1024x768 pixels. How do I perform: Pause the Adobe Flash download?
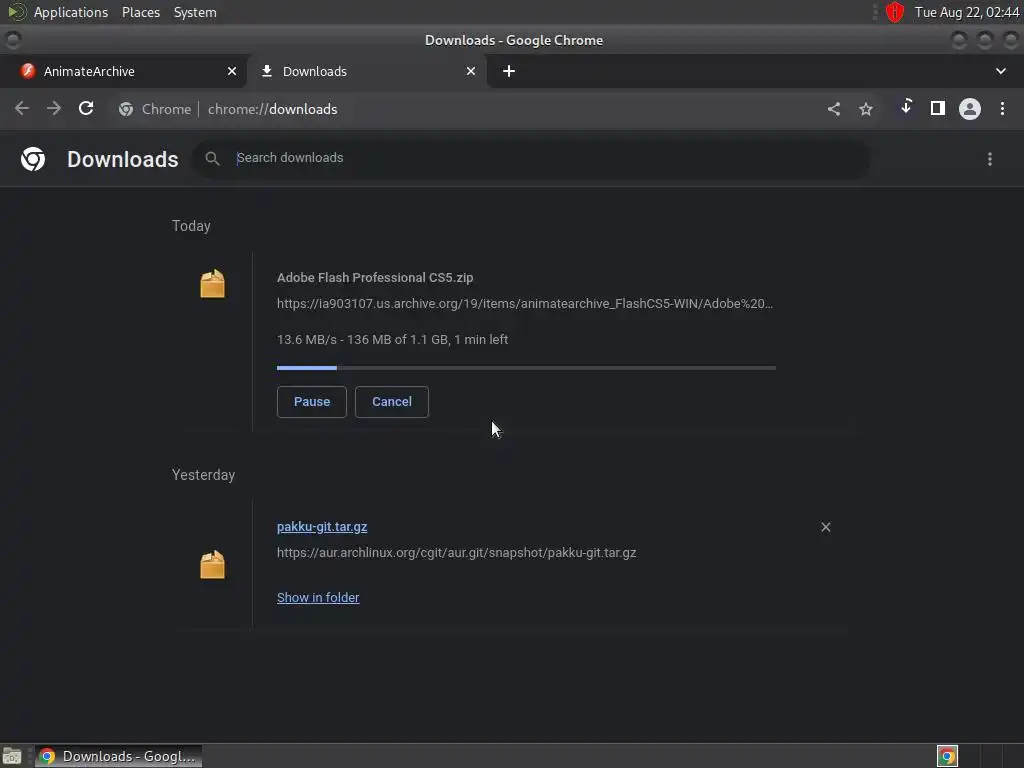point(312,402)
